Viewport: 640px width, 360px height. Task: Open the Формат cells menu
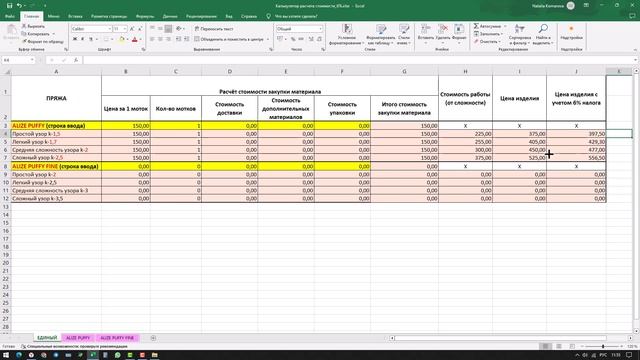(x=459, y=34)
